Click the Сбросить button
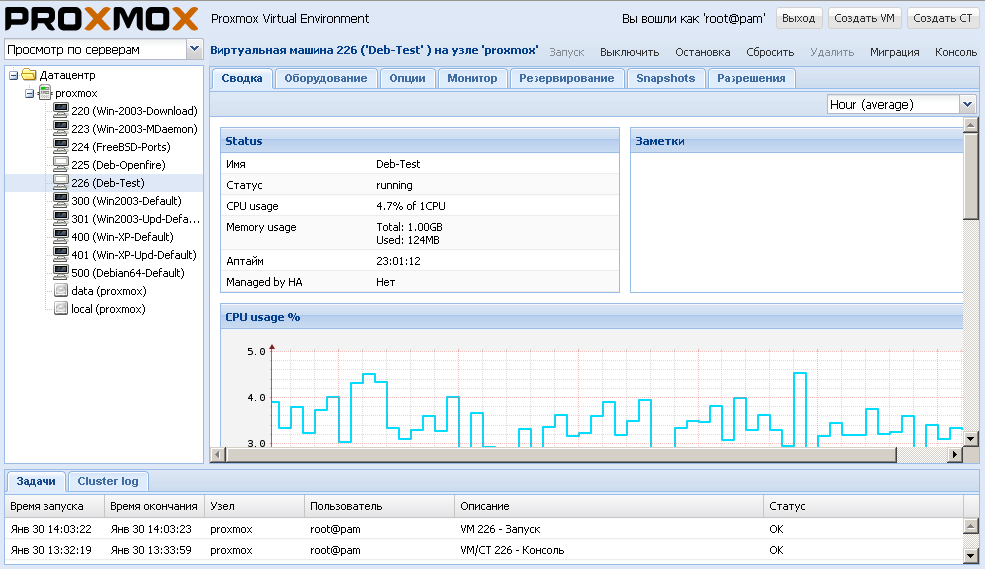This screenshot has width=985, height=569. point(770,52)
